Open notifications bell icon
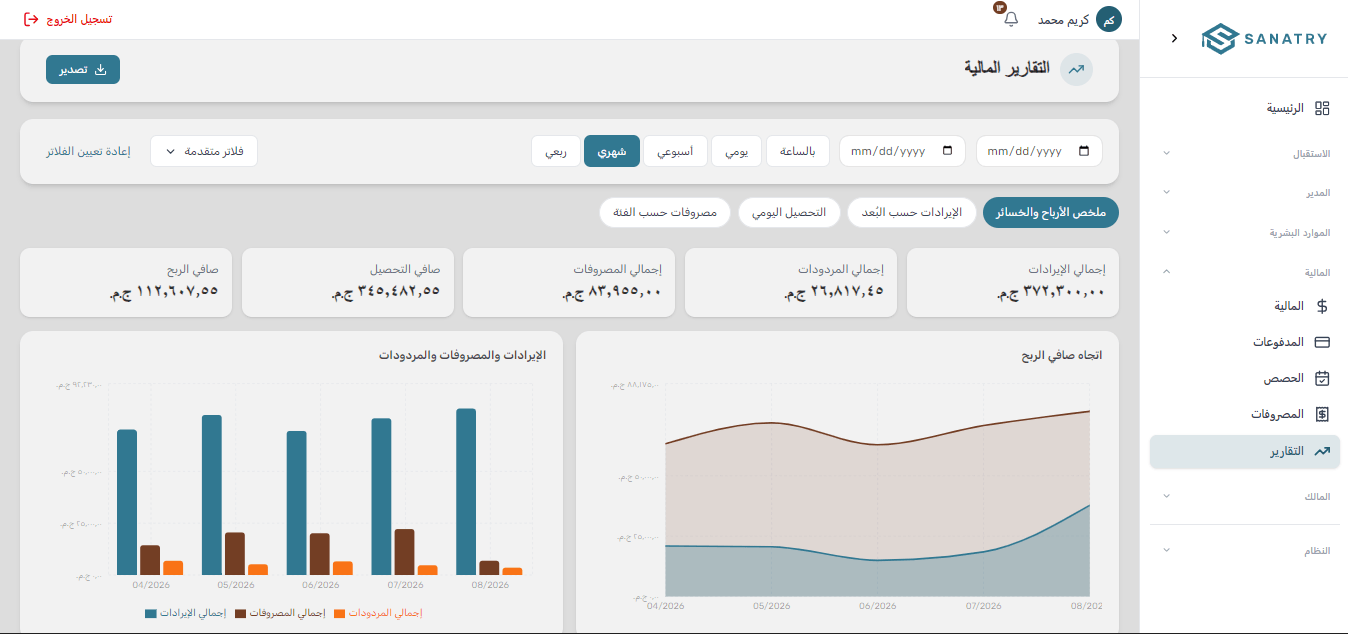The height and width of the screenshot is (634, 1348). coord(1011,19)
